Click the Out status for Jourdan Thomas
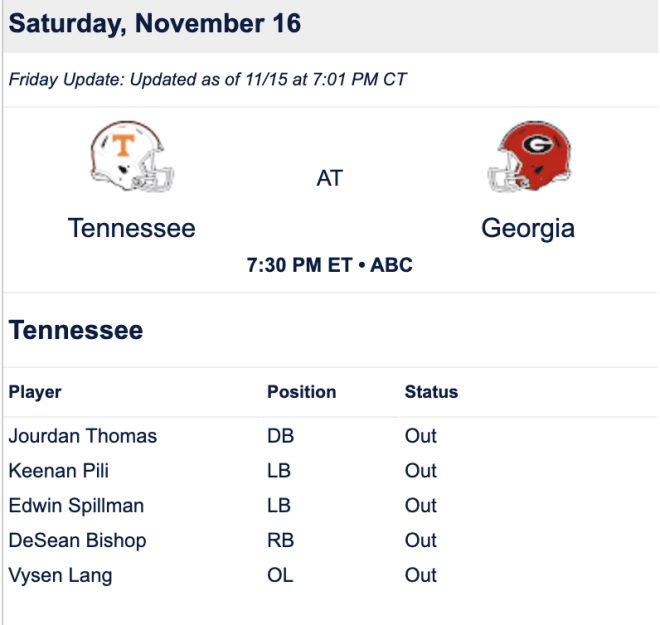 click(420, 436)
